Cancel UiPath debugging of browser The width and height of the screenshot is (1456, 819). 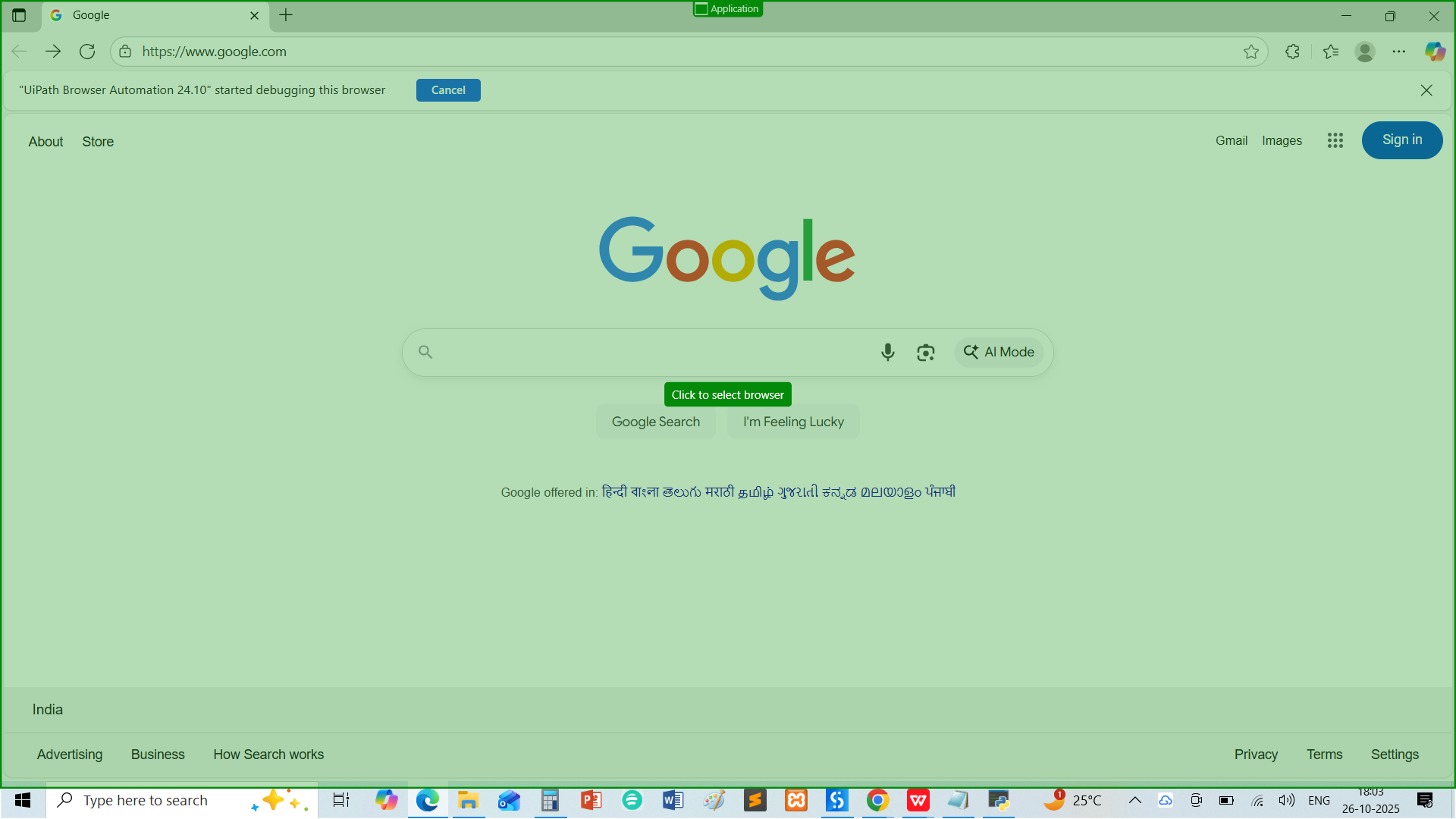447,90
